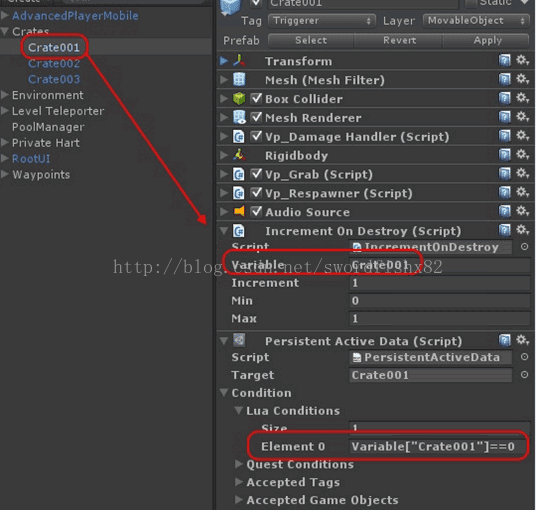The image size is (536, 512).
Task: Pick script object for PersistentActiveData field
Action: [x=524, y=357]
